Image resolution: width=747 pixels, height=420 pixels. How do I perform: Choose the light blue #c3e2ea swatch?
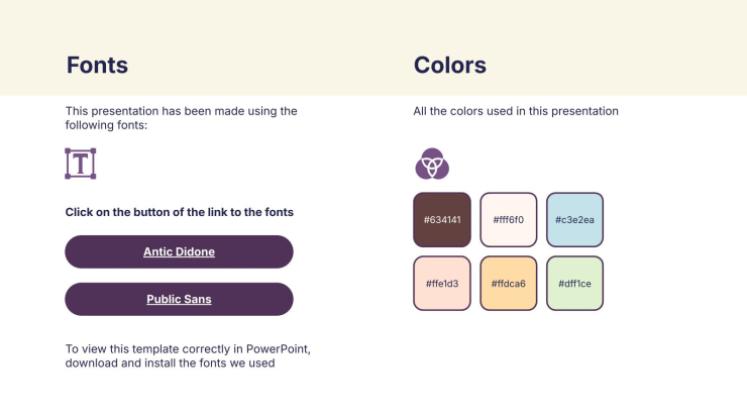click(x=574, y=219)
